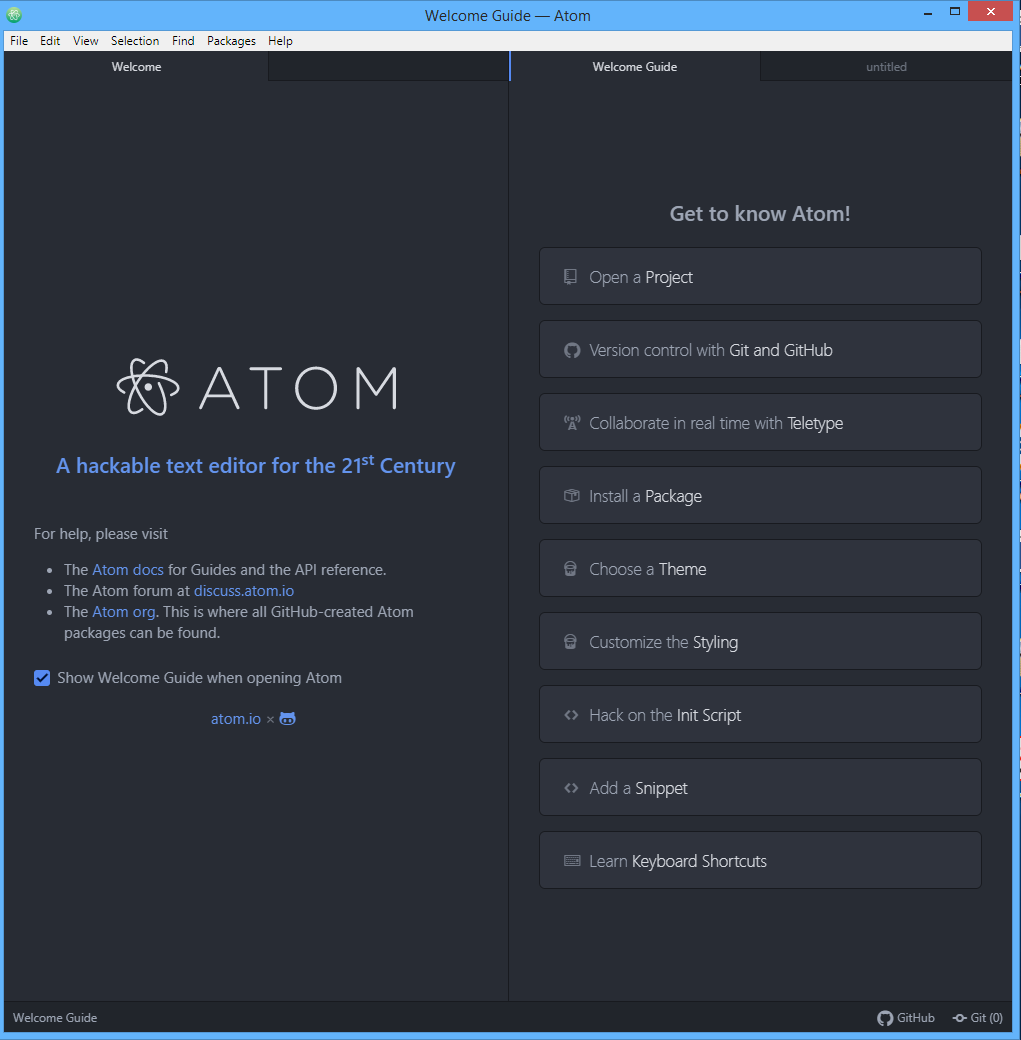The image size is (1021, 1040).
Task: Click the octocat icon next to atom.io link
Action: pyautogui.click(x=286, y=718)
